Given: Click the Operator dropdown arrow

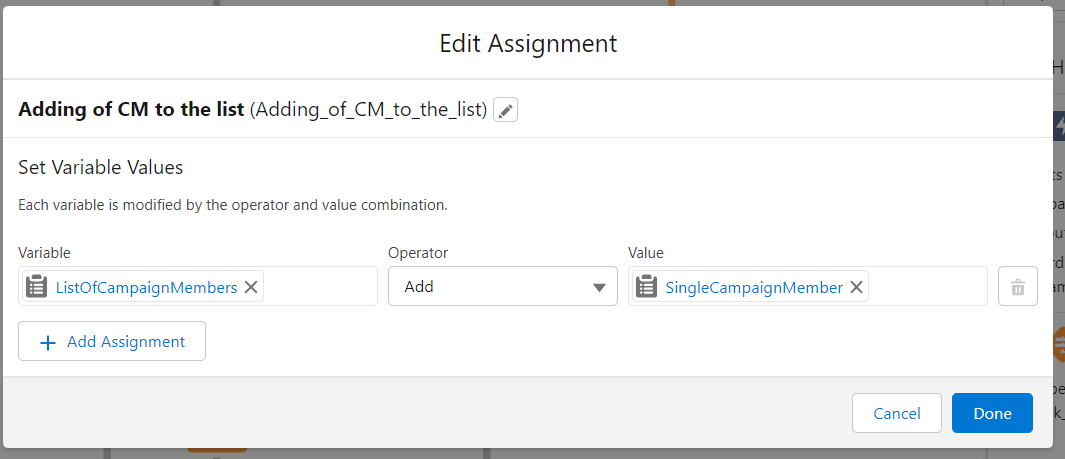Looking at the screenshot, I should click(x=599, y=287).
